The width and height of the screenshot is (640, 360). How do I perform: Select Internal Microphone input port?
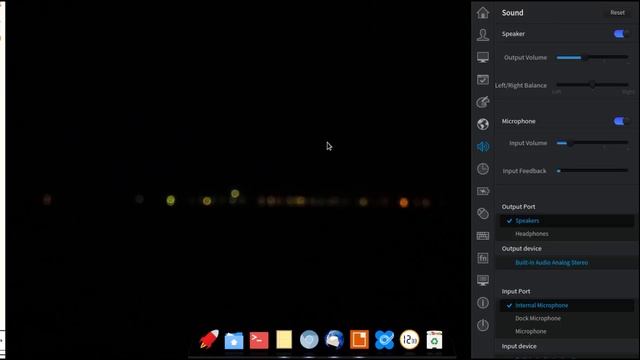[567, 305]
